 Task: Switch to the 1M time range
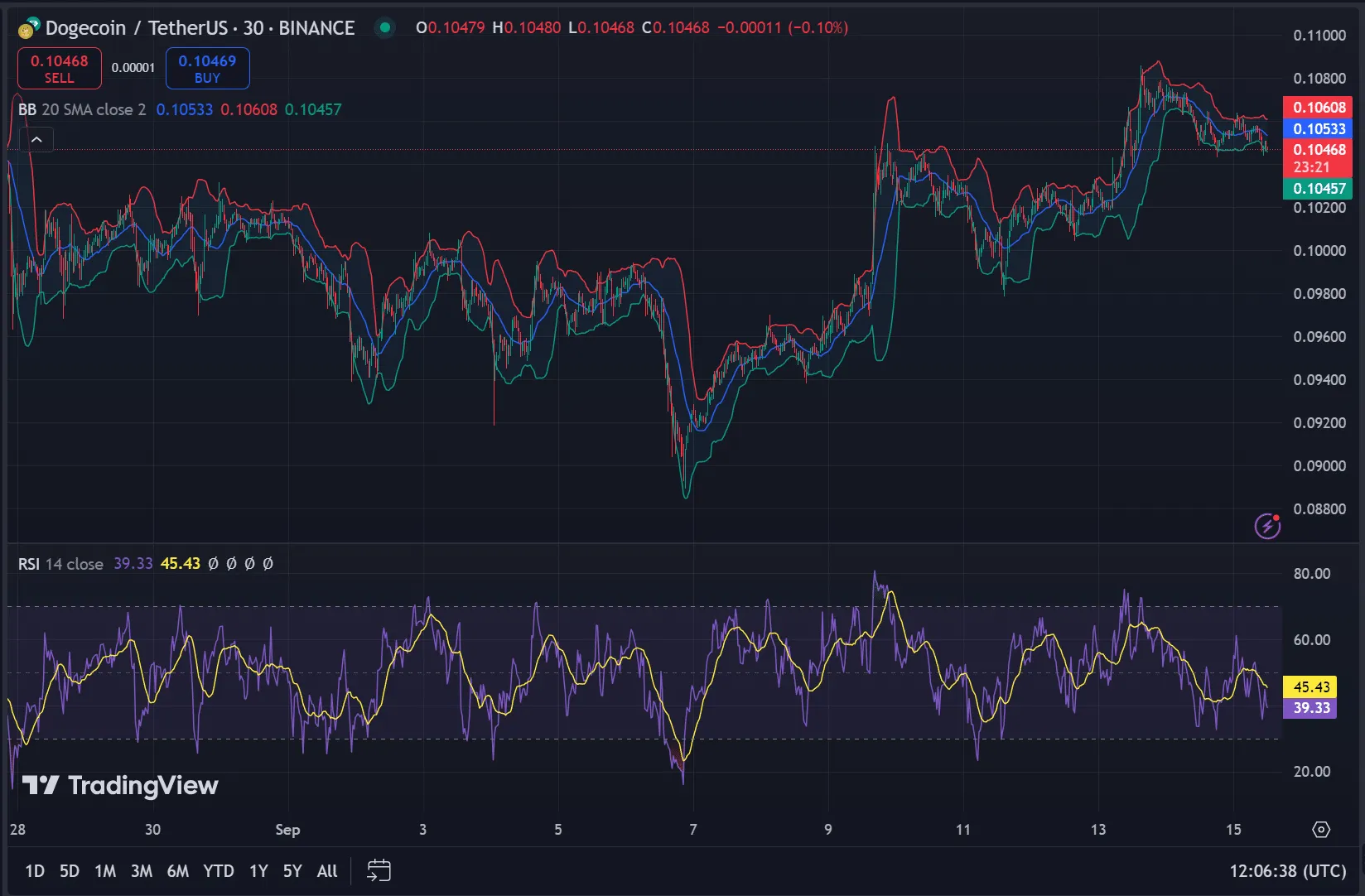tap(105, 871)
